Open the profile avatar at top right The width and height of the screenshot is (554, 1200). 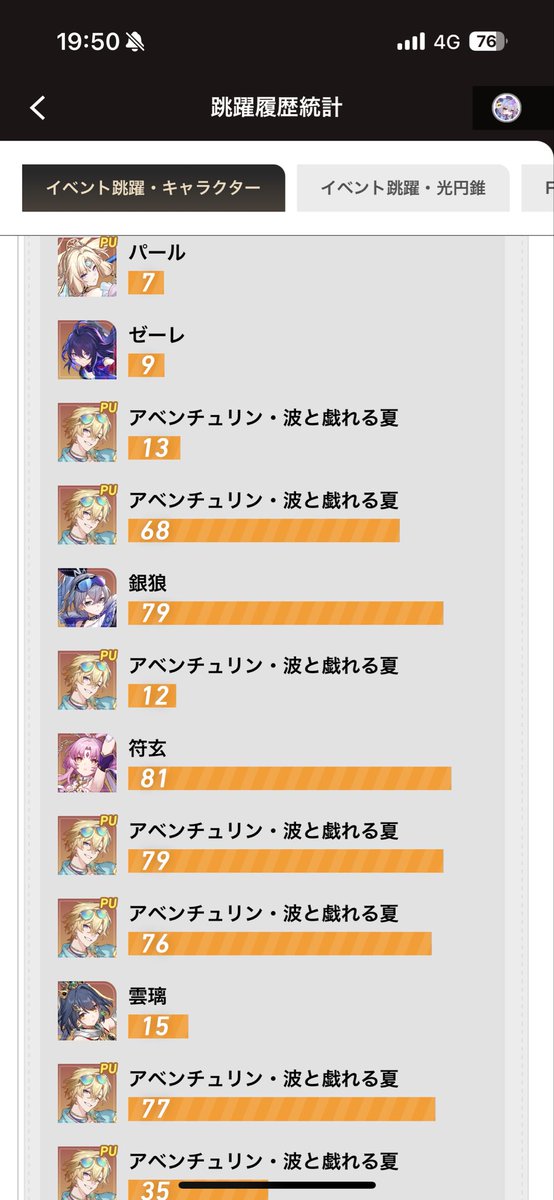pos(507,108)
